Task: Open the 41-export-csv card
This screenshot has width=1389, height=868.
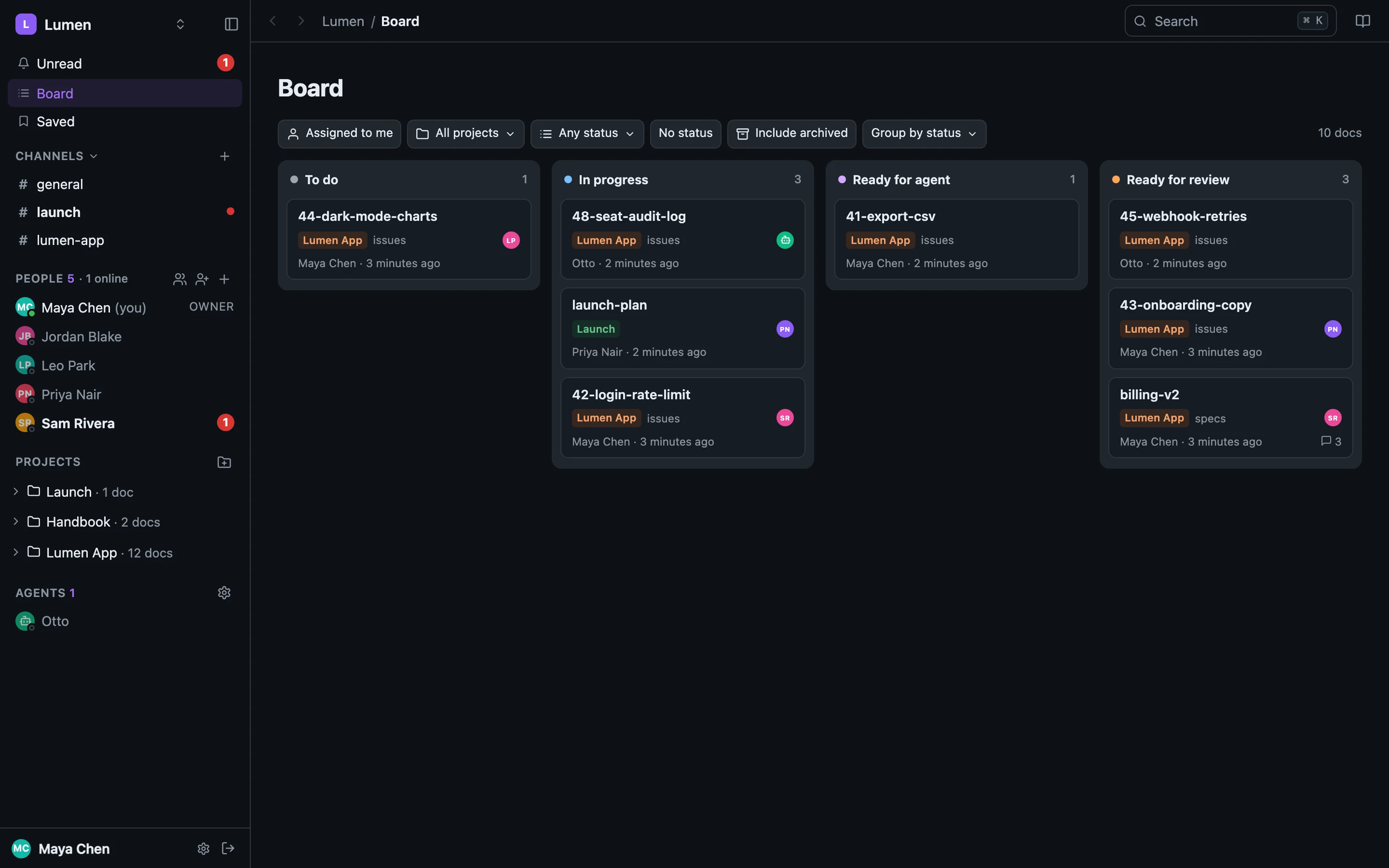Action: point(956,239)
